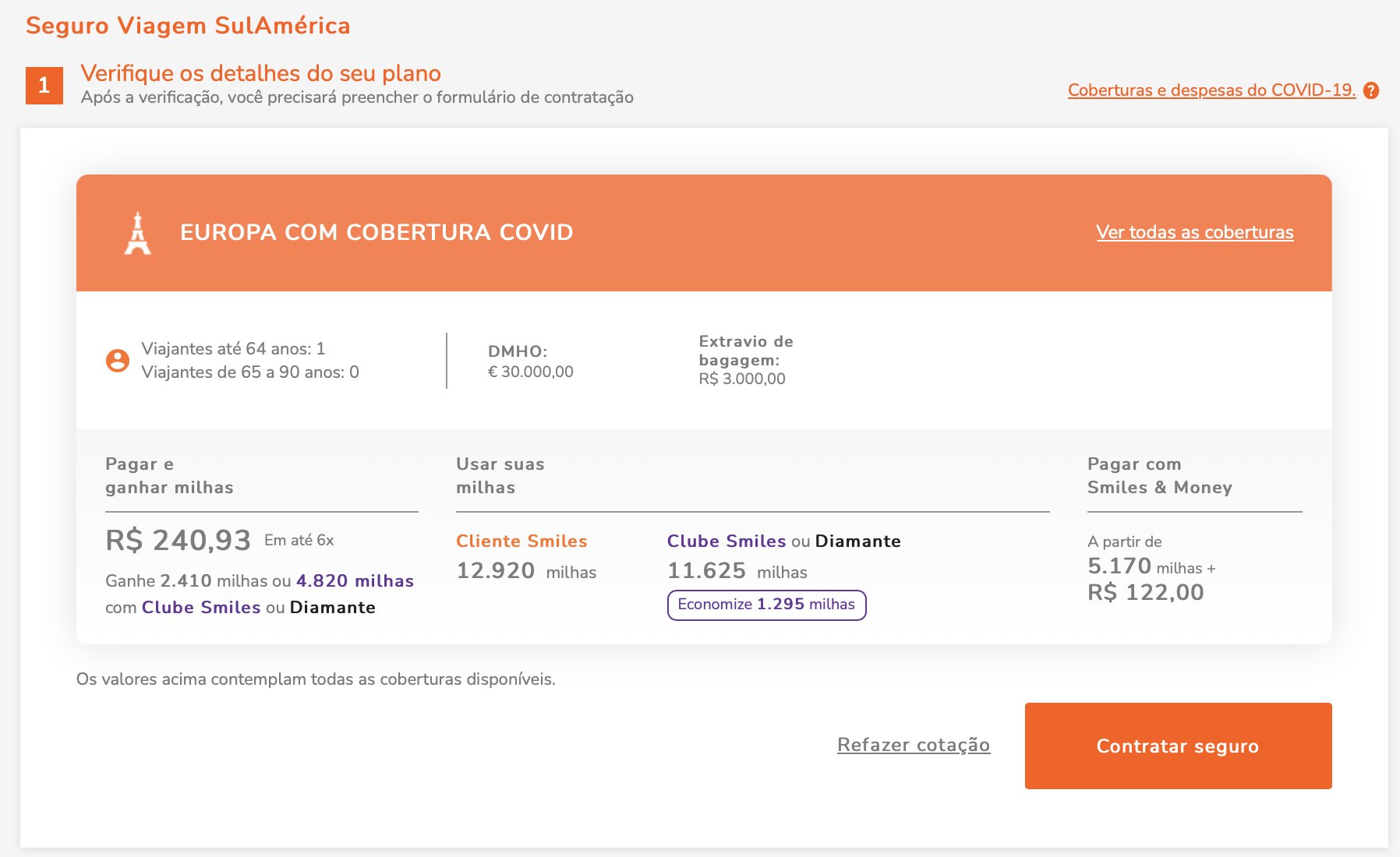1400x857 pixels.
Task: Click the Usar suas milhas heading
Action: point(500,475)
